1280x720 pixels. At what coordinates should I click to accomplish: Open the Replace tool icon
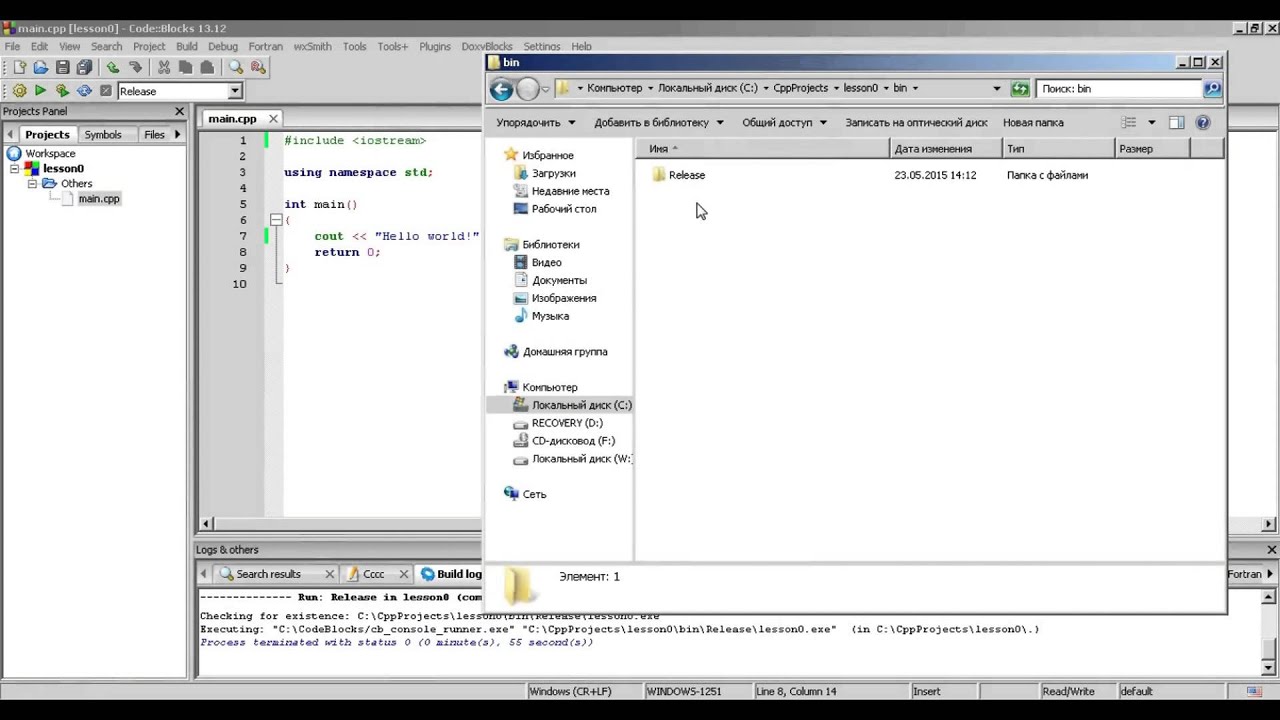pyautogui.click(x=258, y=67)
